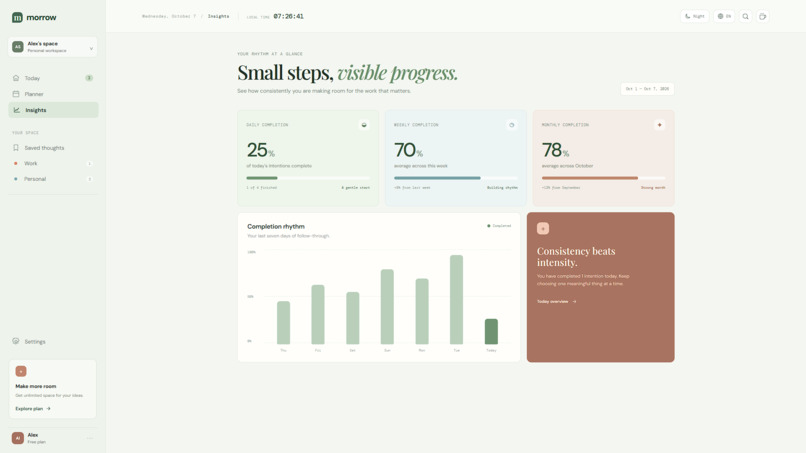Click the "A gentle start" label
Image resolution: width=806 pixels, height=453 pixels.
(x=356, y=188)
